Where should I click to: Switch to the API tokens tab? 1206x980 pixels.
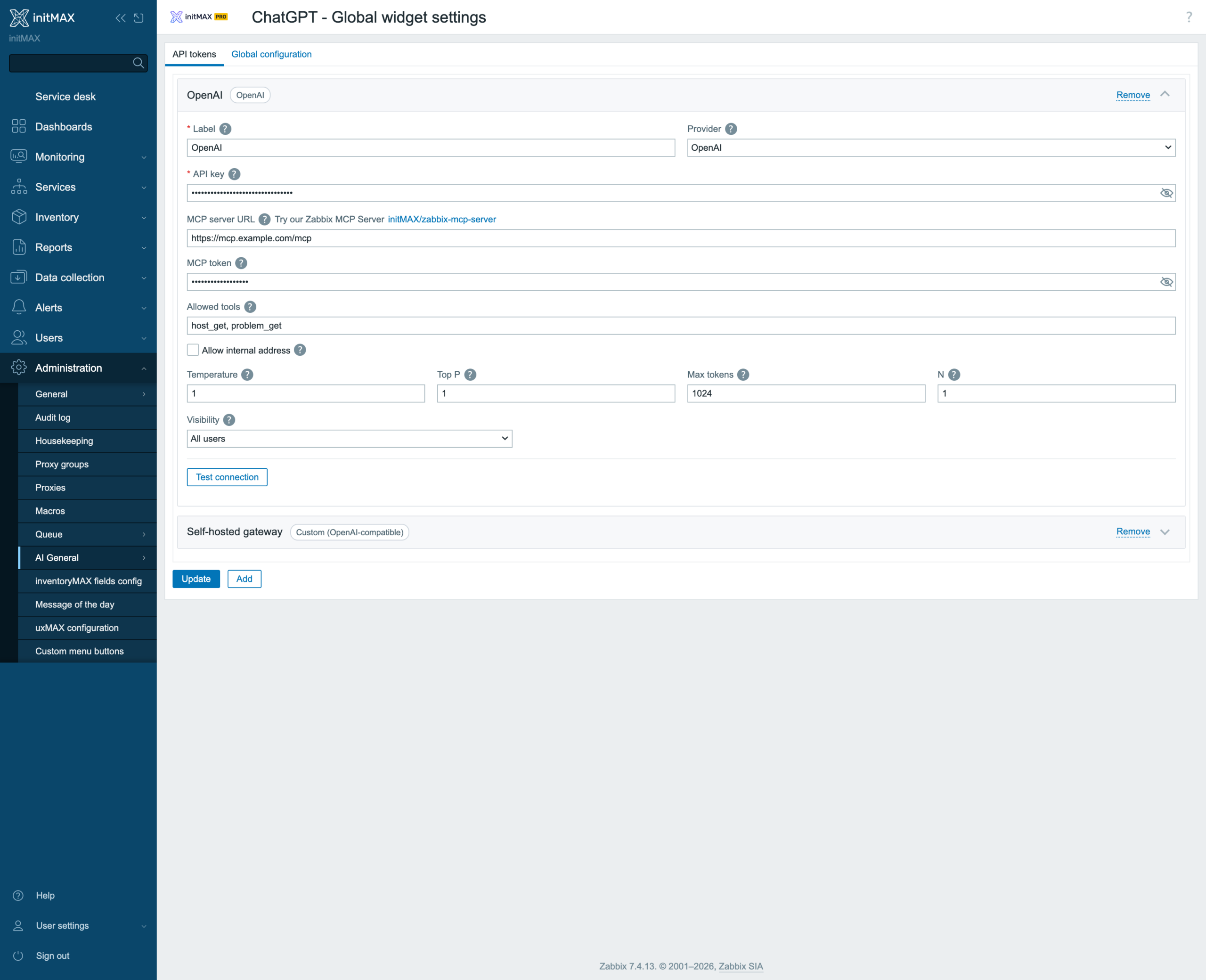pos(194,54)
